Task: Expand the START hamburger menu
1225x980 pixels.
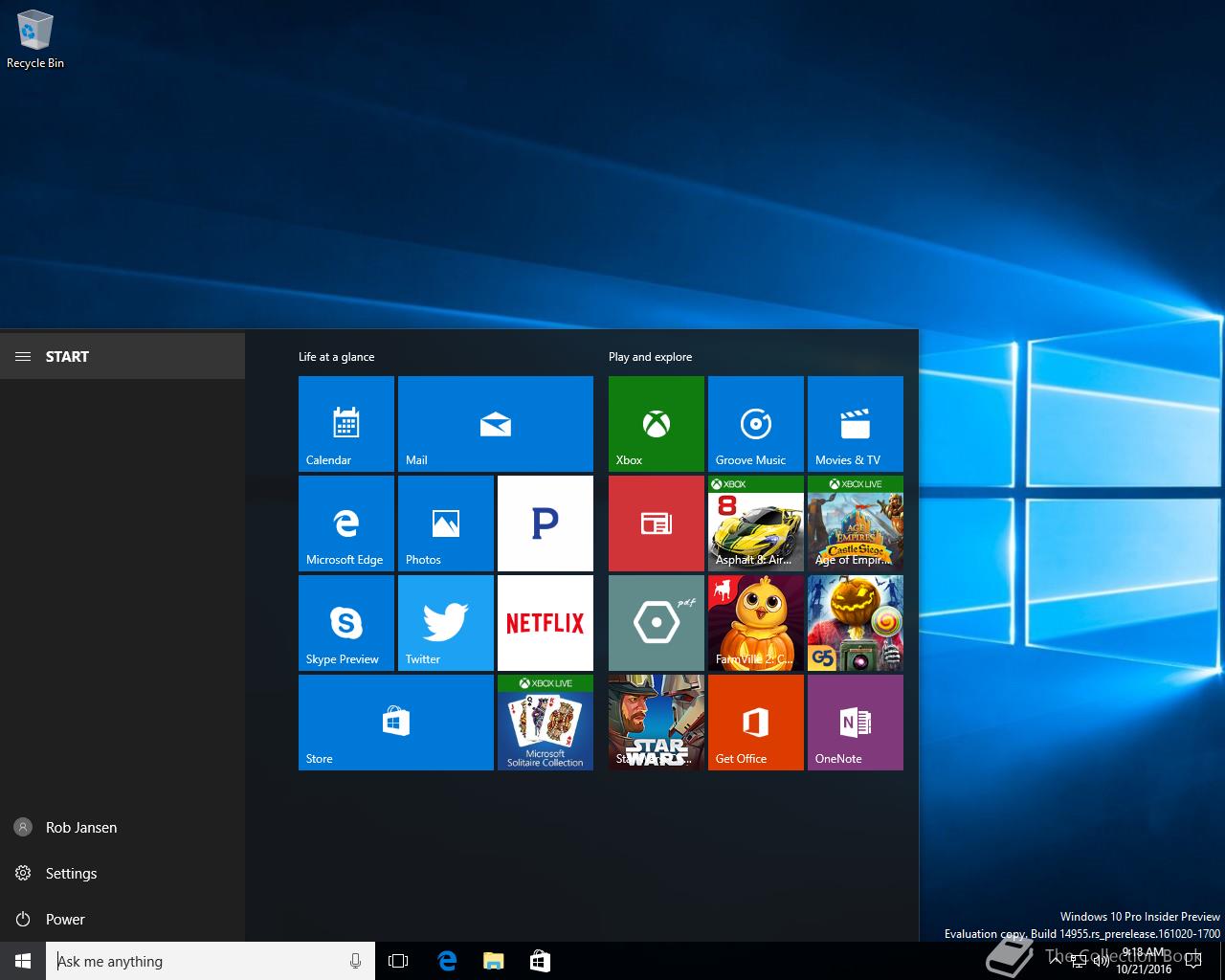Action: (23, 356)
